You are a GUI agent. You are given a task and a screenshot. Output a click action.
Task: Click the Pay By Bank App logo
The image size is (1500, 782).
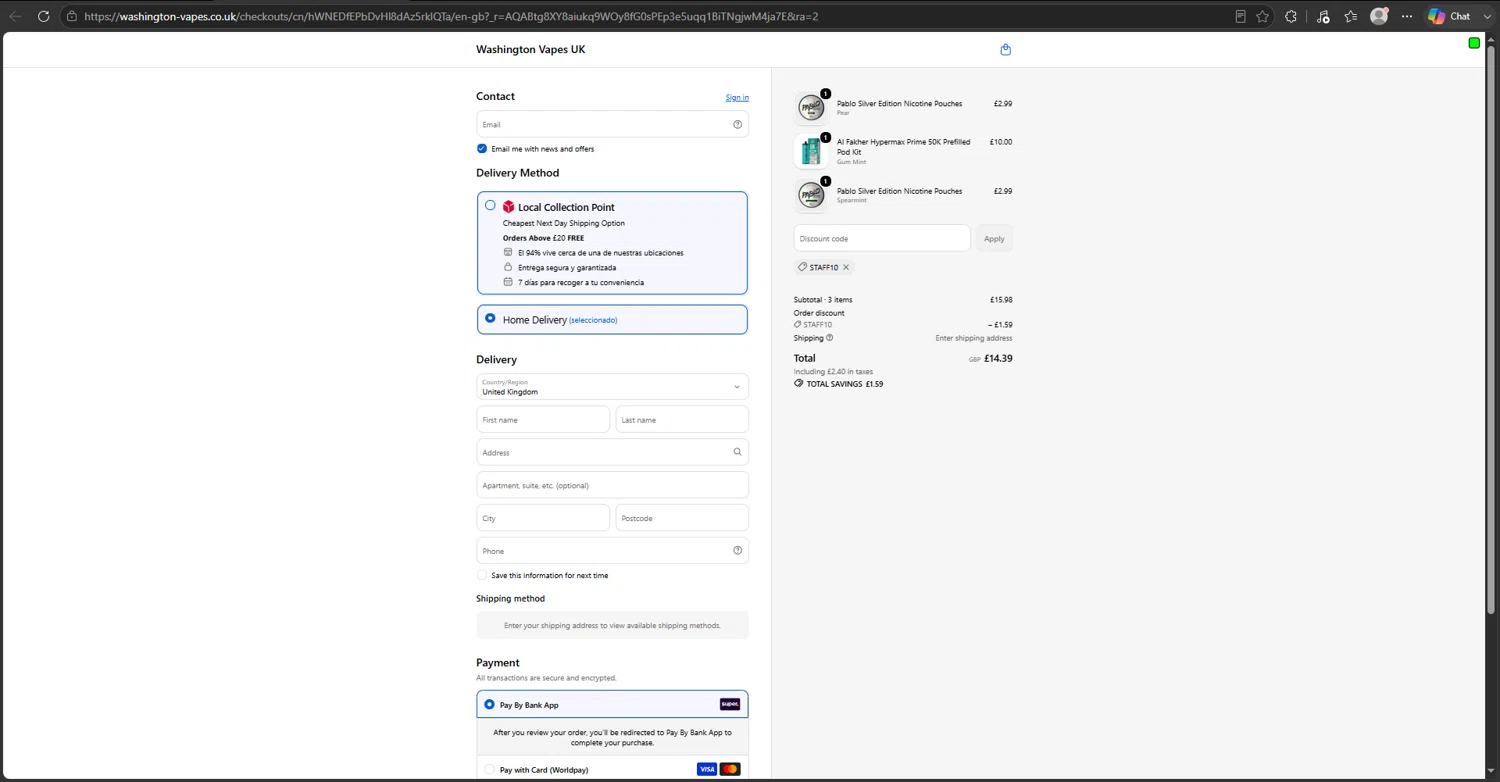[x=730, y=704]
